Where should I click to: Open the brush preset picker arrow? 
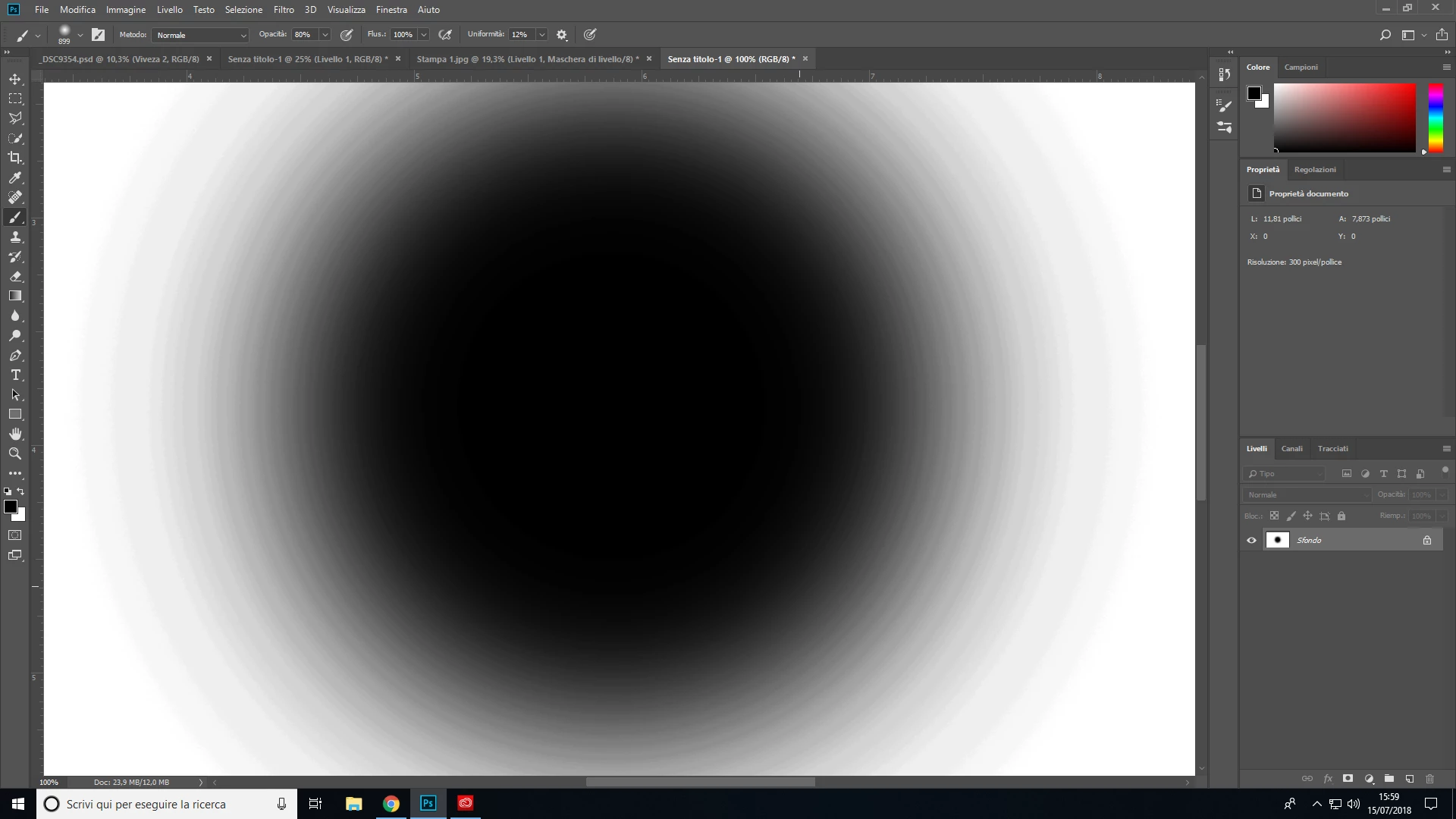tap(80, 35)
